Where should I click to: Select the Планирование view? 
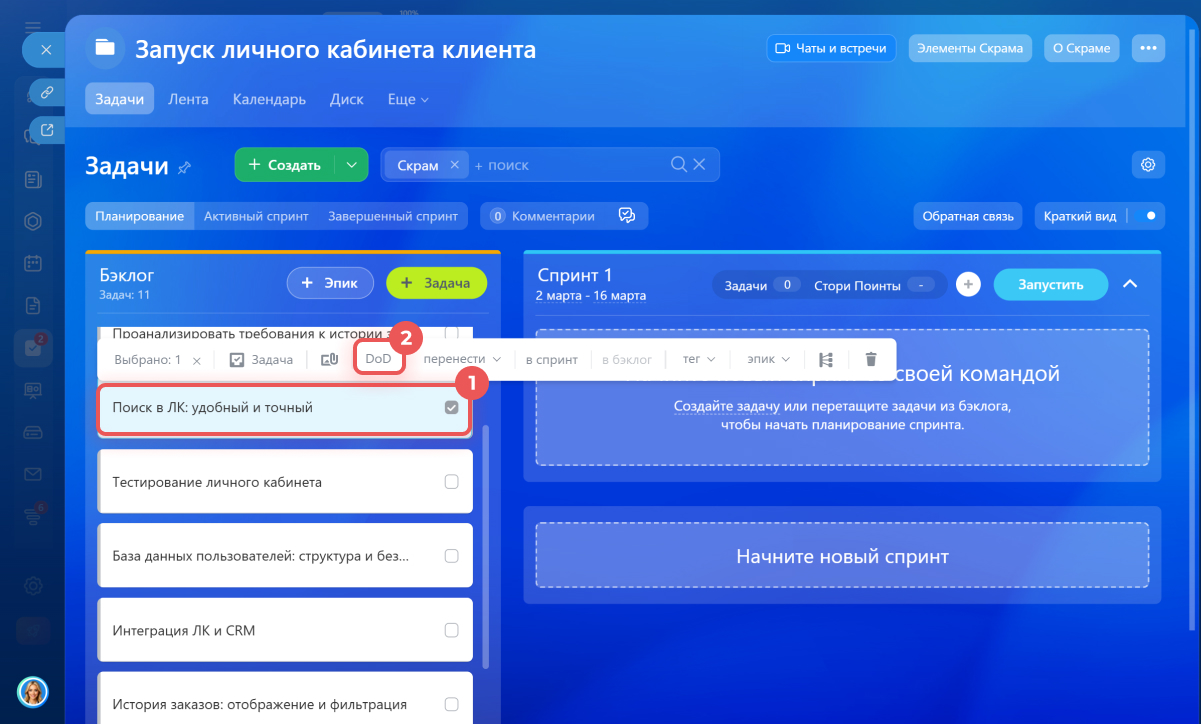[x=139, y=215]
